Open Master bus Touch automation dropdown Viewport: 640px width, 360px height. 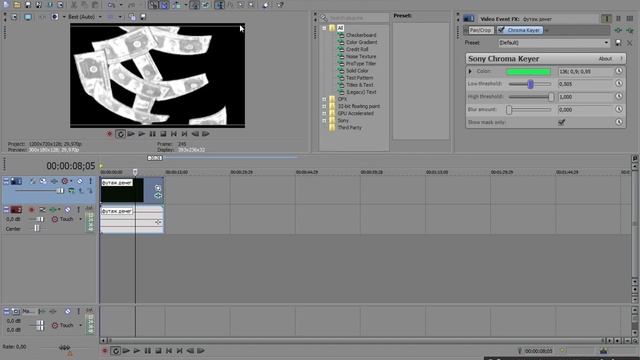[x=80, y=325]
